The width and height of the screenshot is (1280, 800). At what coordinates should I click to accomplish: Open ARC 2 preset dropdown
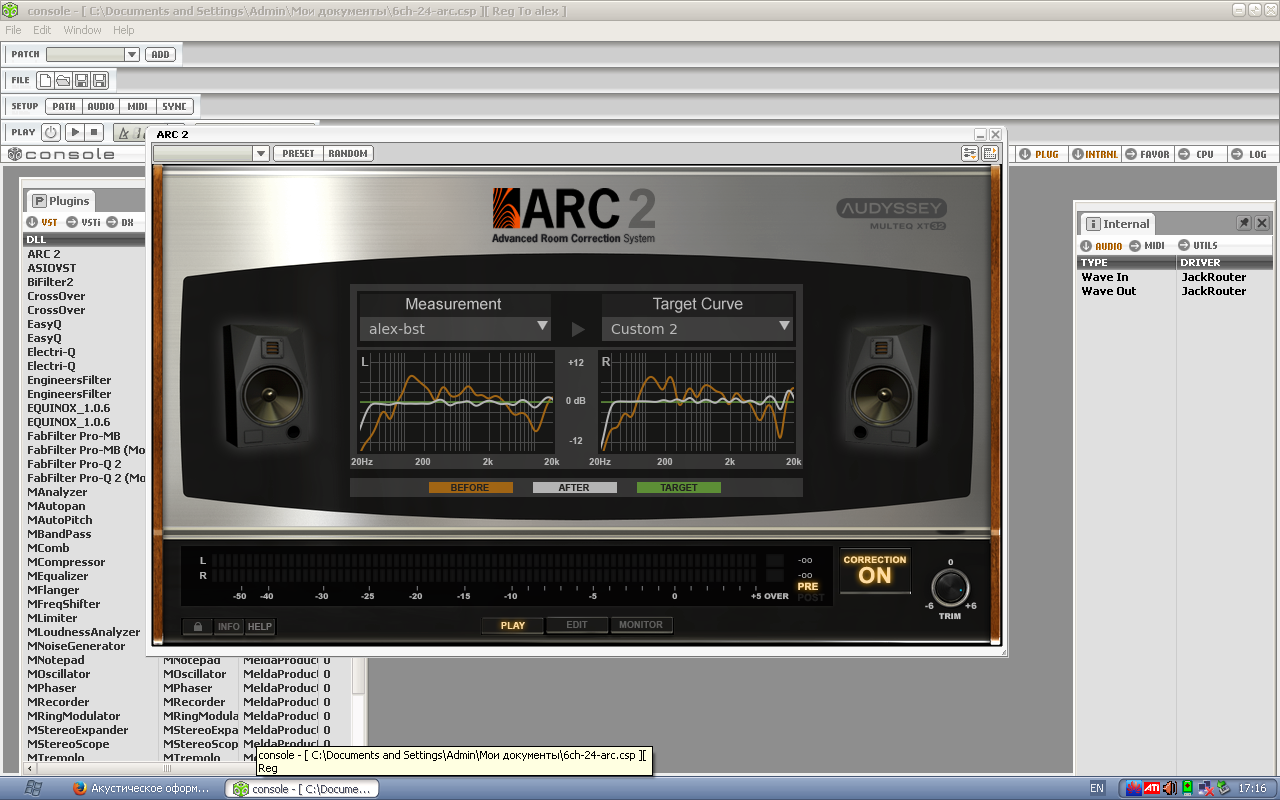[260, 153]
